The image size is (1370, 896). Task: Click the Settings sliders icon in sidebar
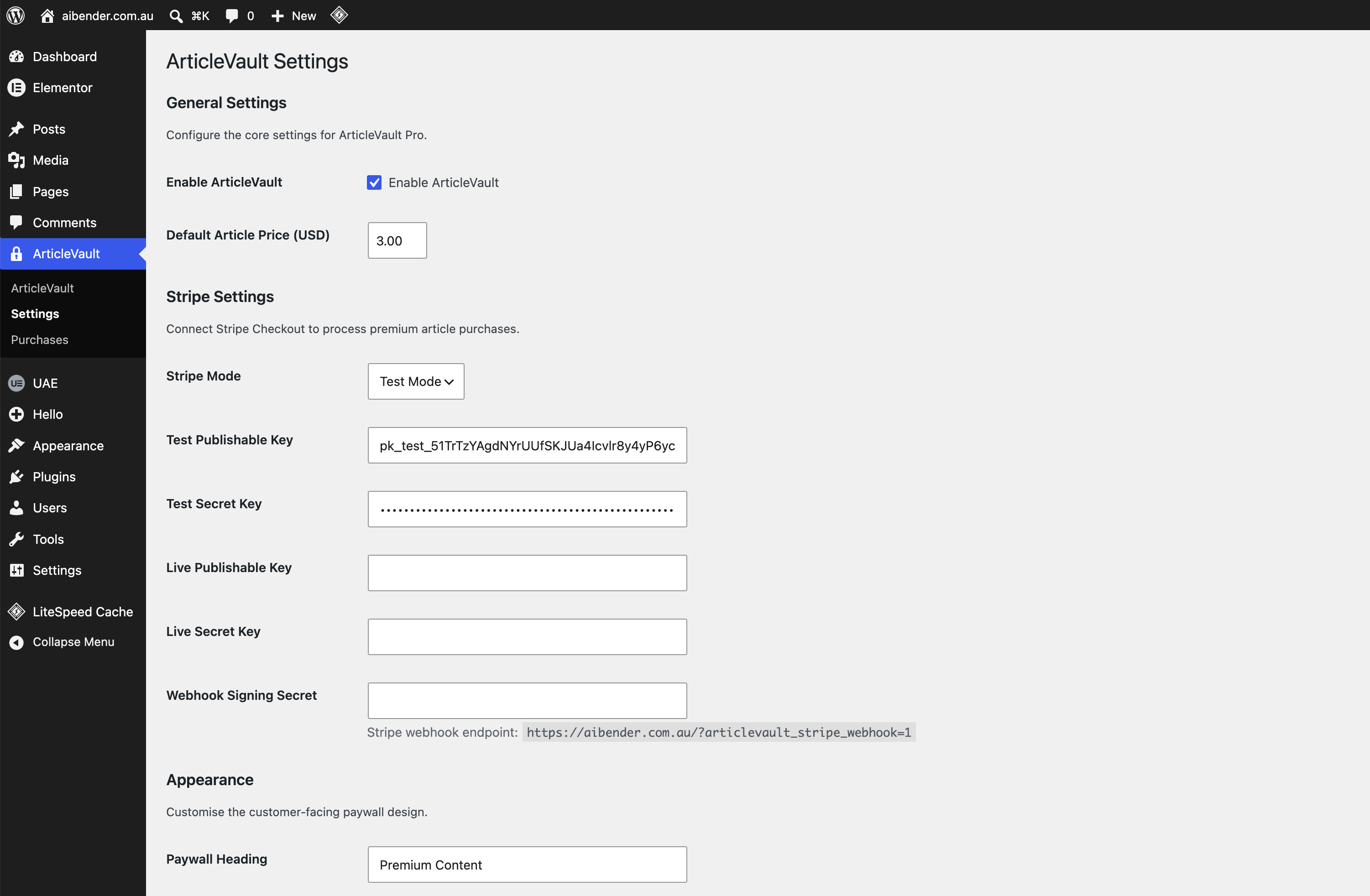pos(17,570)
